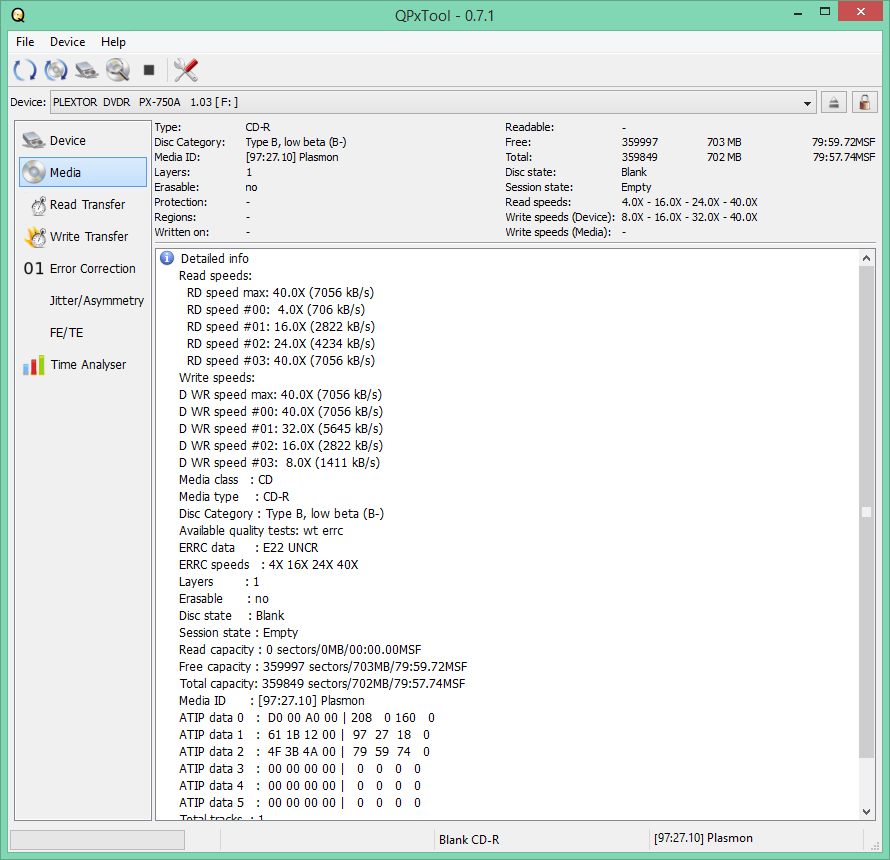Click the ERRC speeds : 4X 16X 24X 40X line
890x860 pixels.
tap(268, 565)
